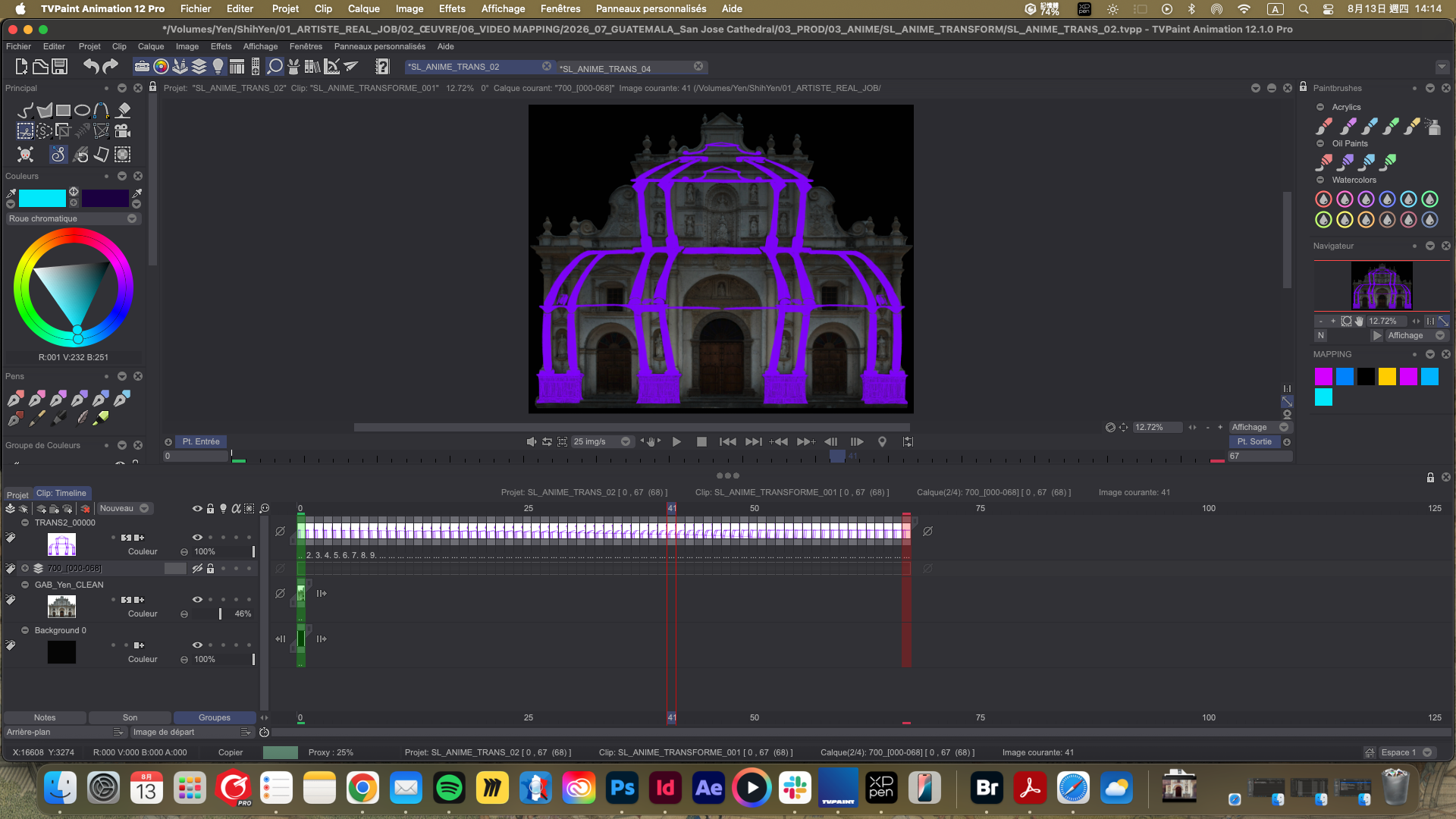
Task: Pick the red watercolor brush
Action: (x=1323, y=199)
